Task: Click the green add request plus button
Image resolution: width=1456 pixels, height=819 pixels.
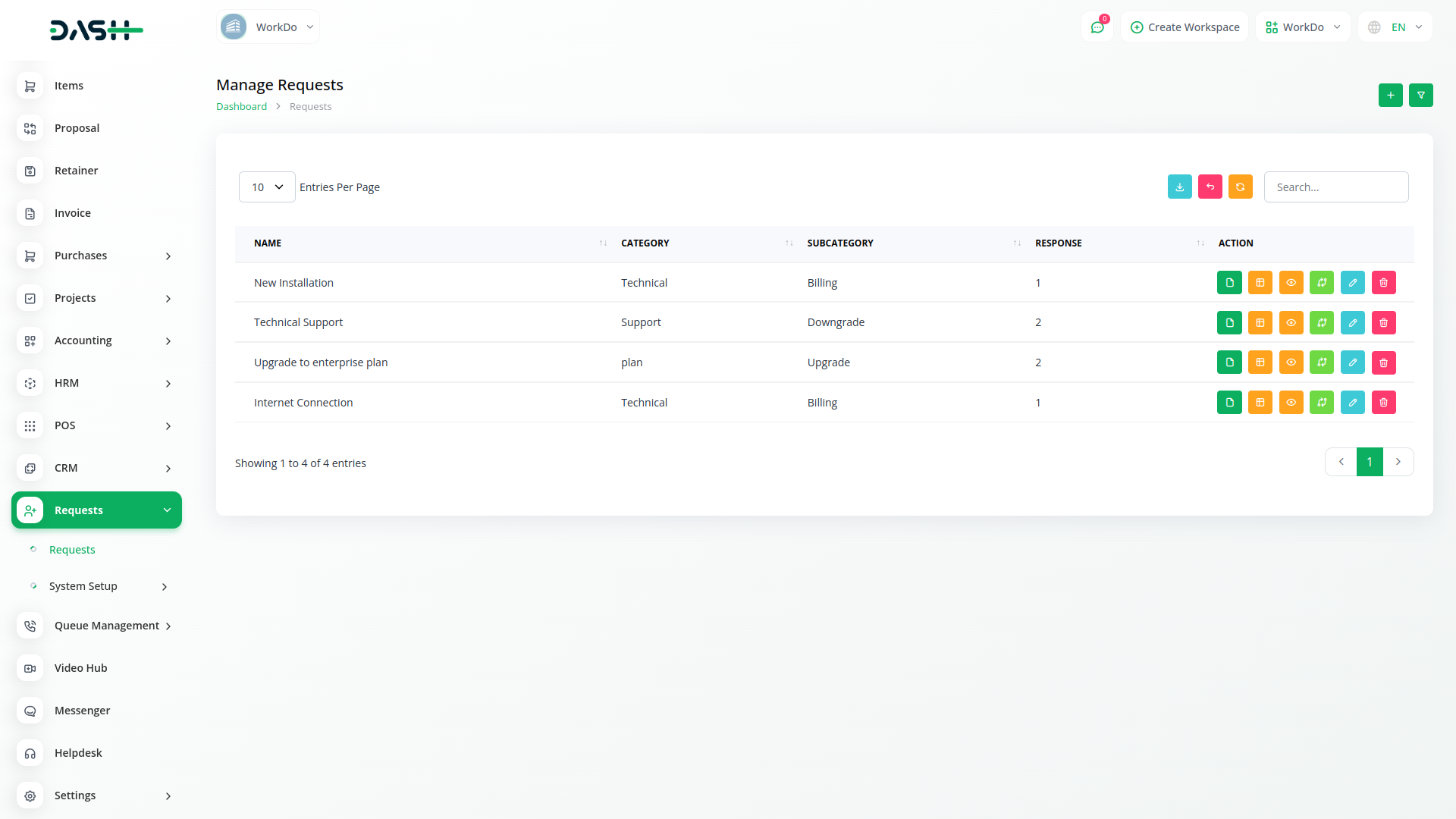Action: coord(1390,96)
